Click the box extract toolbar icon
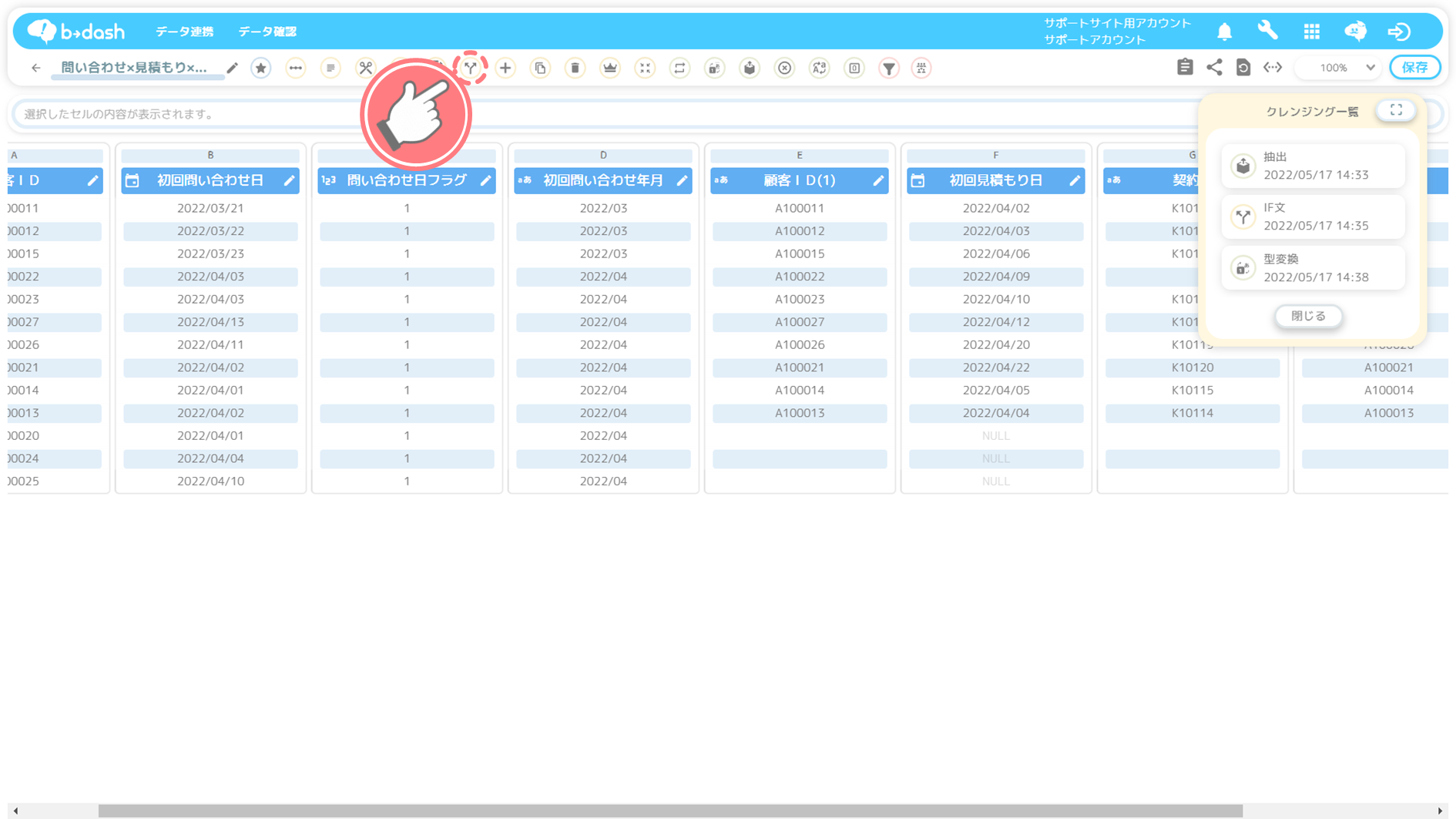The width and height of the screenshot is (1456, 819). click(x=750, y=68)
